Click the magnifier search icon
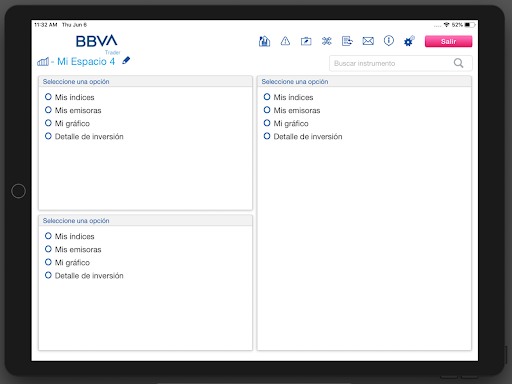The image size is (512, 384). (459, 63)
